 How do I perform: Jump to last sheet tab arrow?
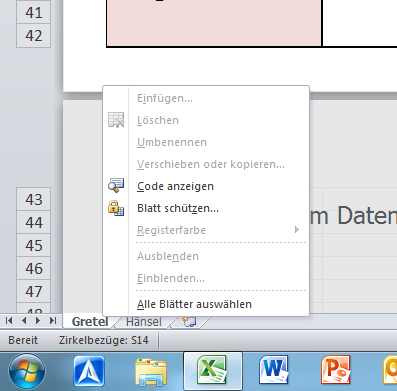point(53,321)
